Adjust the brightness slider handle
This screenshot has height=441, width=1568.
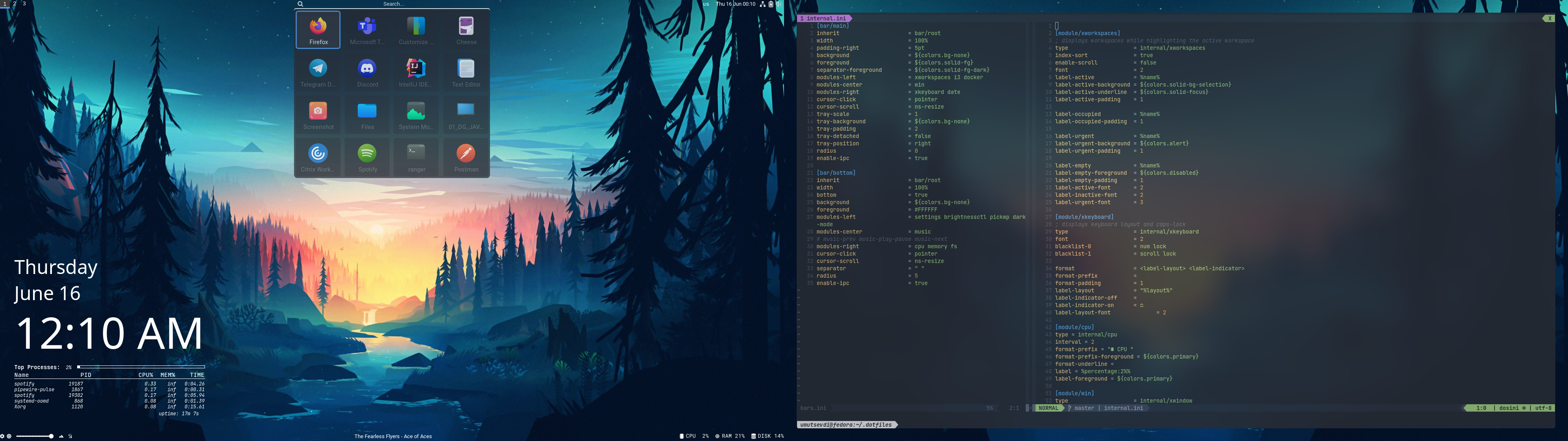coord(51,436)
